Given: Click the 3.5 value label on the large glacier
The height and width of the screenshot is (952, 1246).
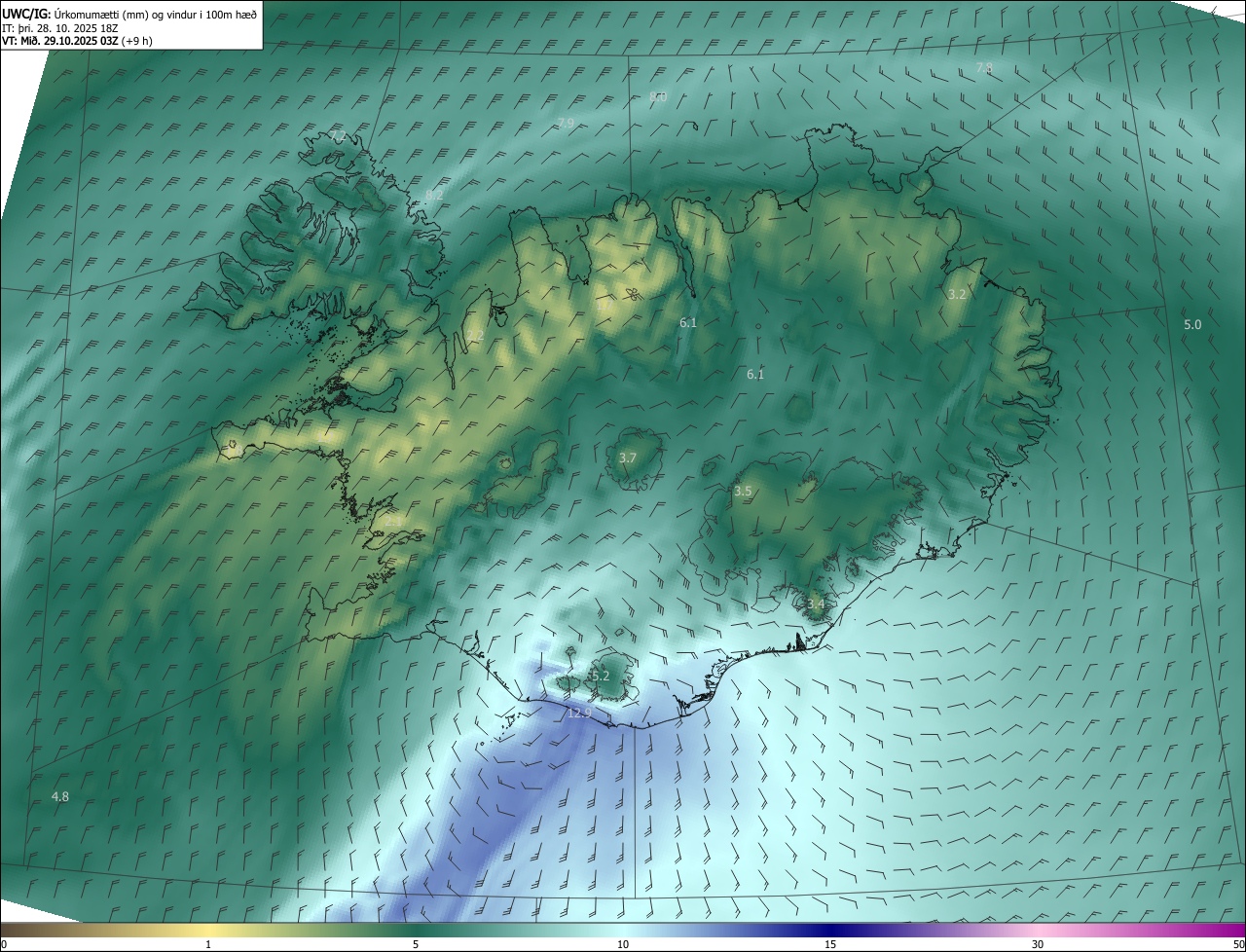Looking at the screenshot, I should (743, 492).
